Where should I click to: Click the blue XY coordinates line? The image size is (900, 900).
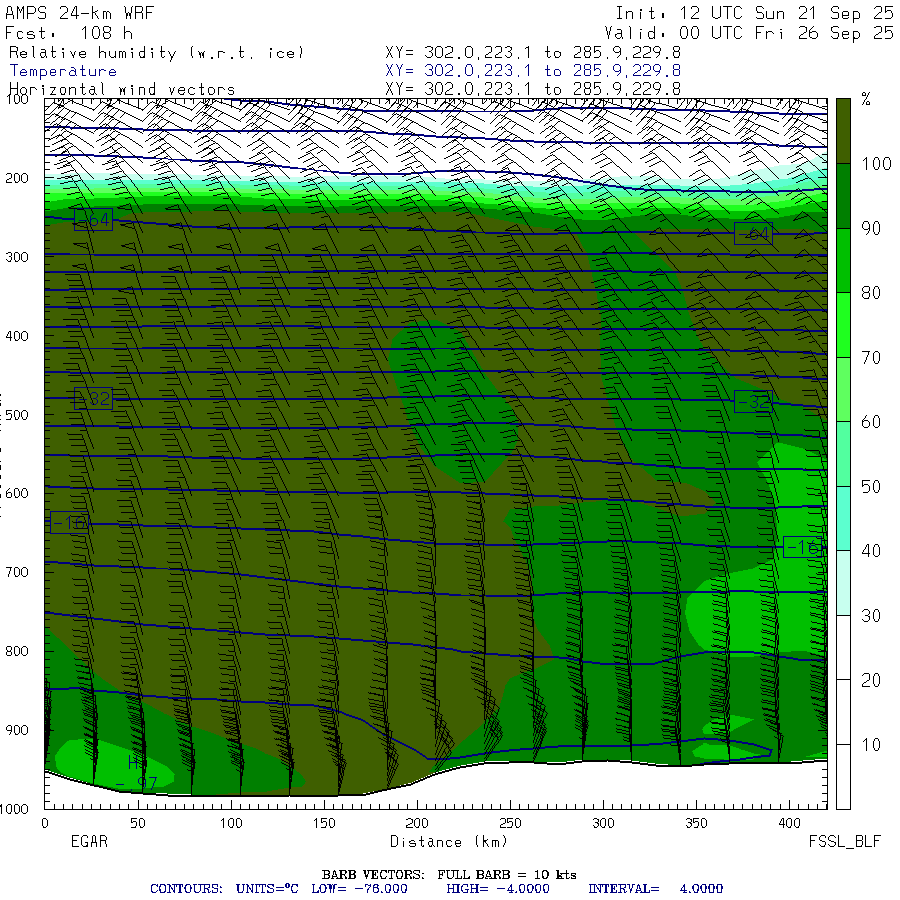point(533,71)
